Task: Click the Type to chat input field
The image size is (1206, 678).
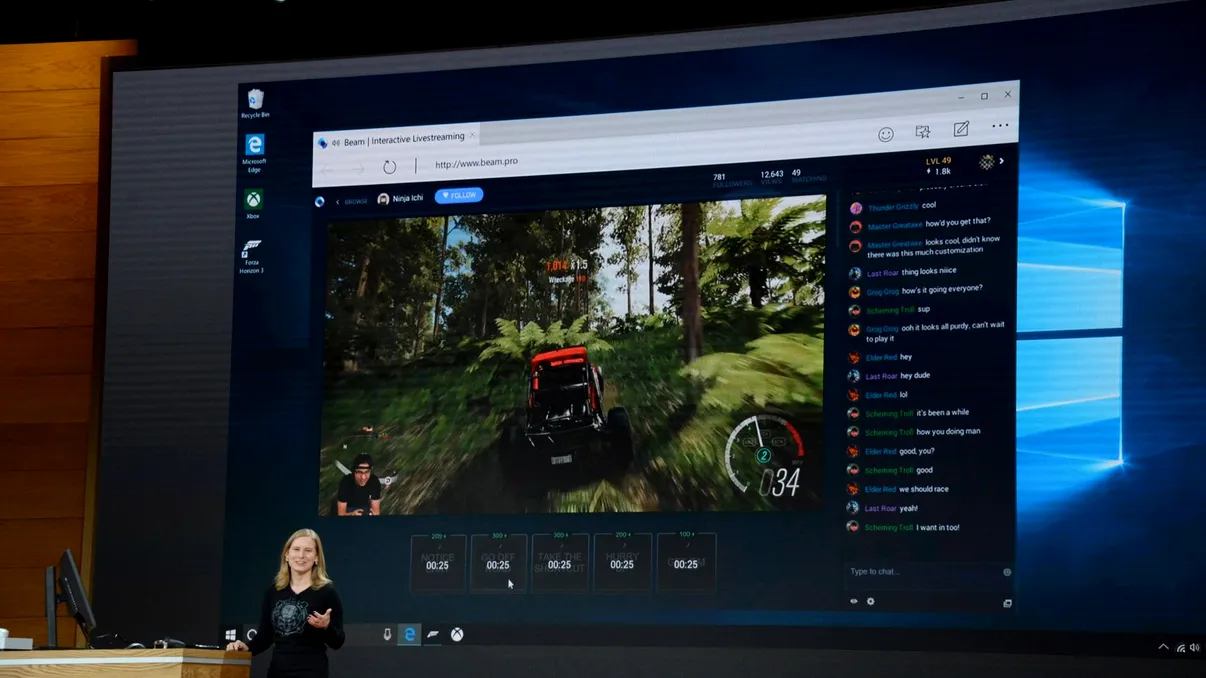Action: [x=900, y=570]
